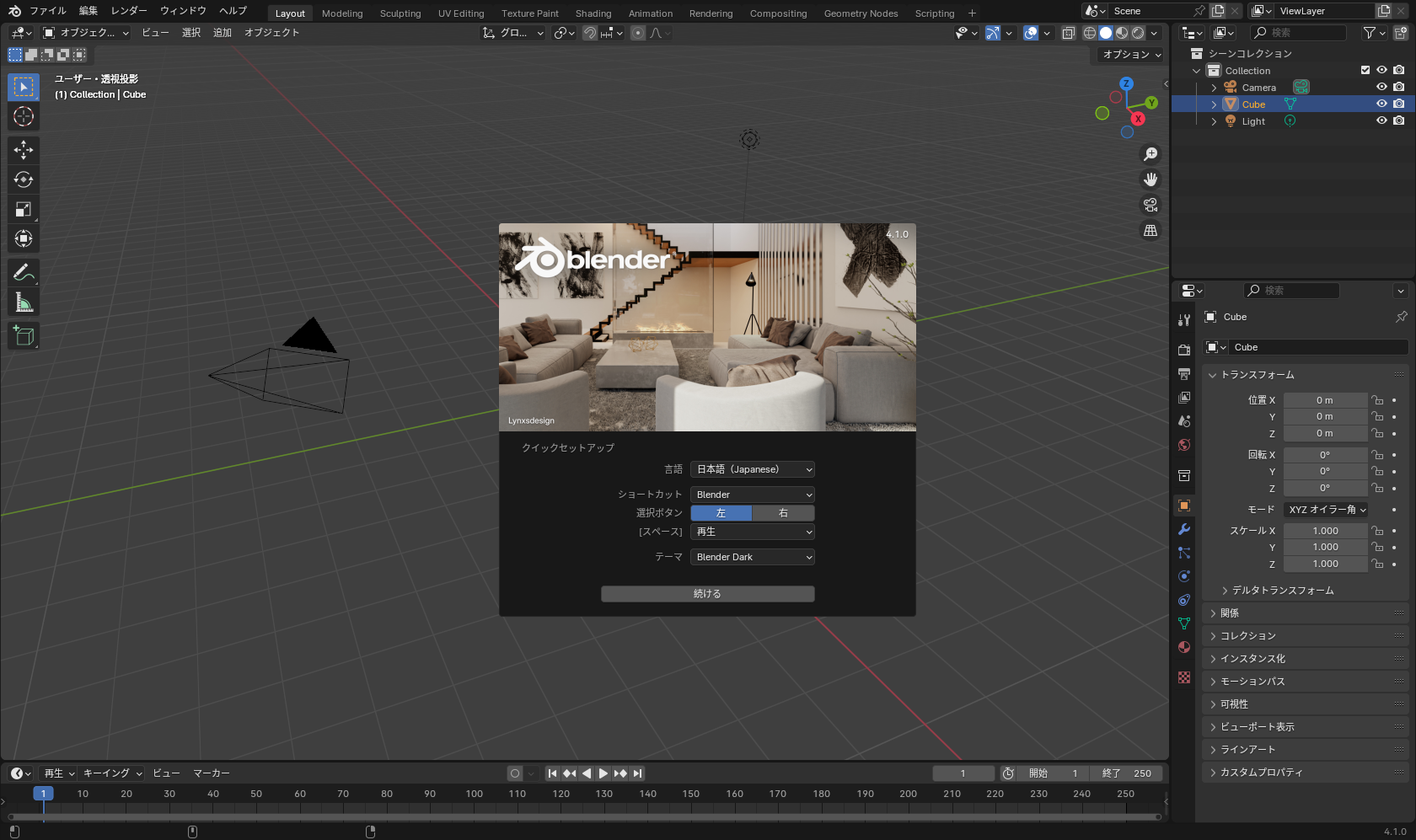Enable snapping with the magnet icon

pos(589,33)
